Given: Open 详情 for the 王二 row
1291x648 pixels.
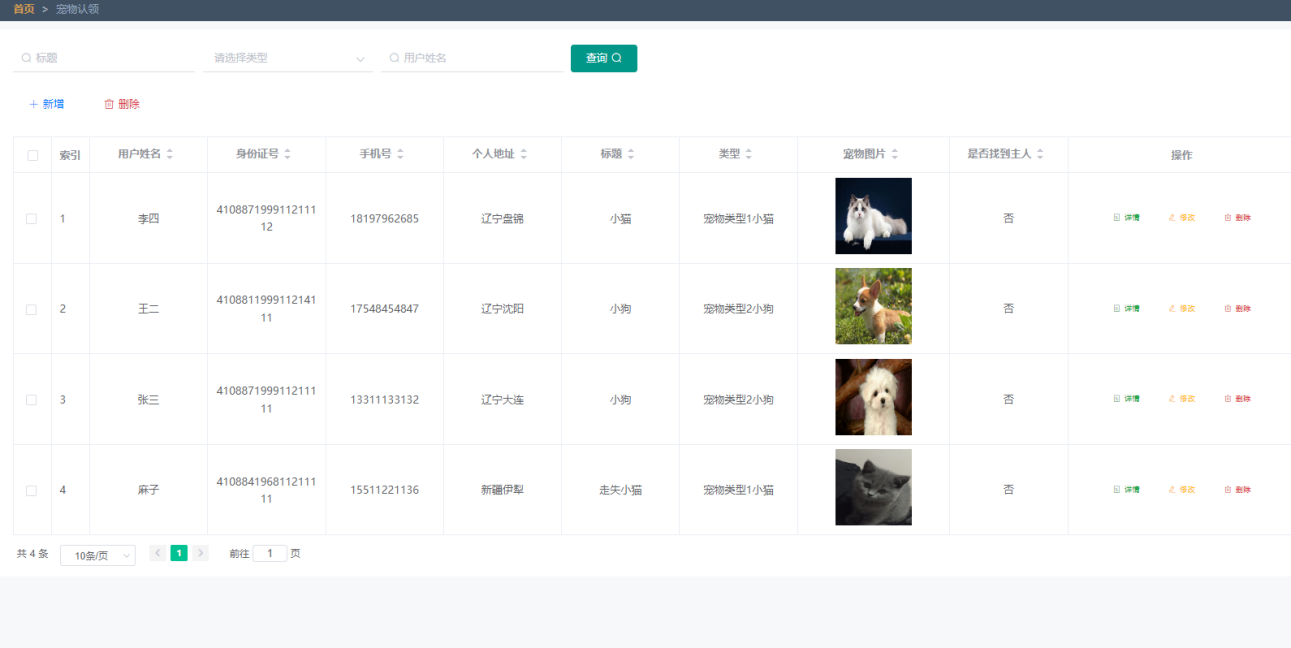Looking at the screenshot, I should tap(1126, 308).
